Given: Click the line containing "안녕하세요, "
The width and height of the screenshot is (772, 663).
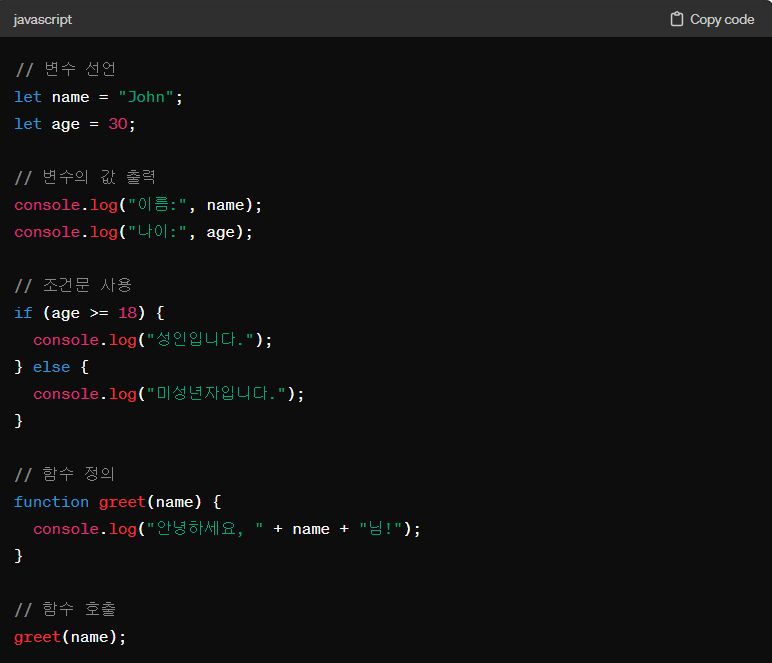Looking at the screenshot, I should point(226,529).
